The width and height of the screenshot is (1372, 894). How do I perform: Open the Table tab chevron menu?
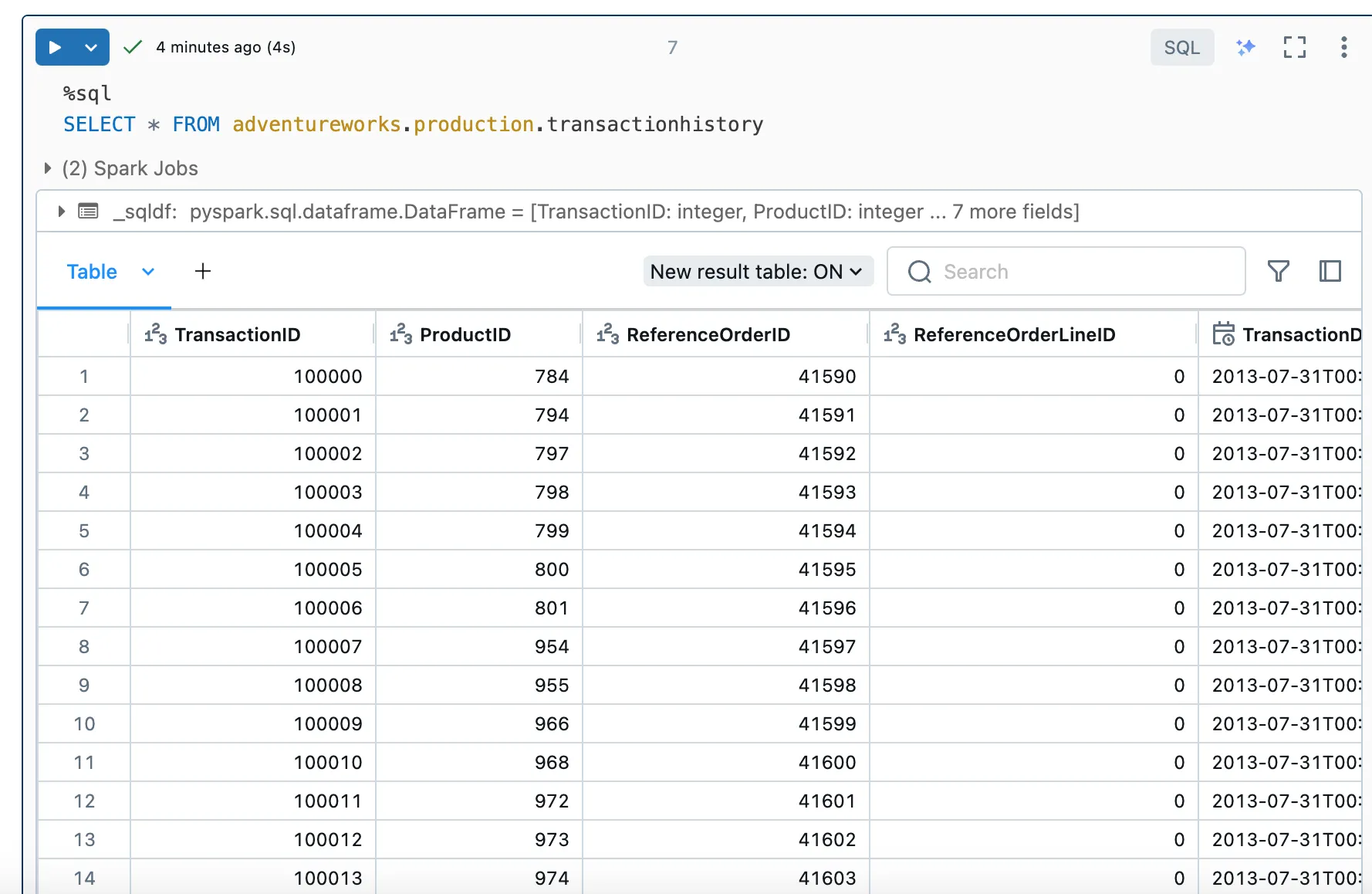(x=148, y=272)
